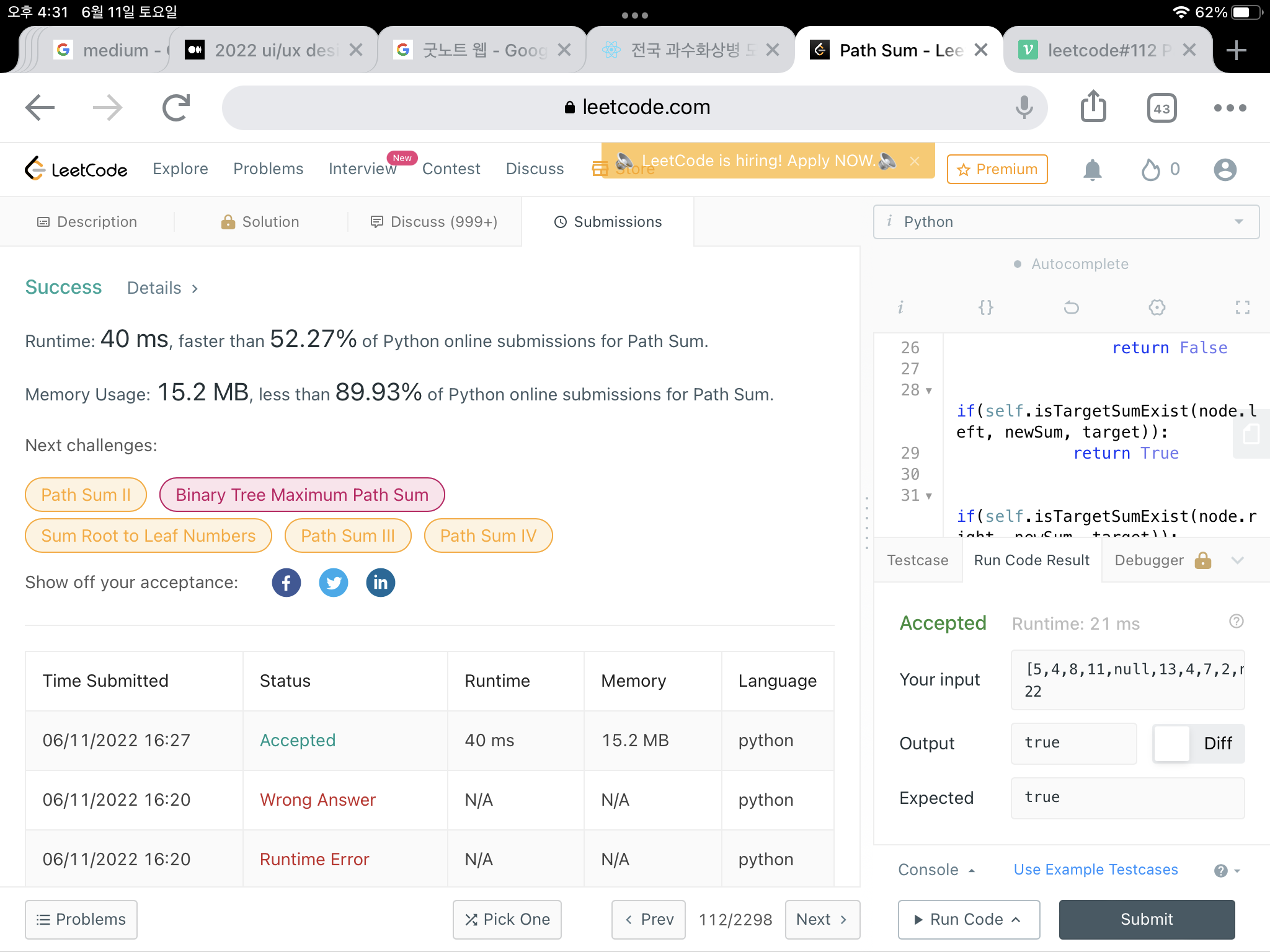
Task: Expand the Console panel
Action: click(936, 870)
